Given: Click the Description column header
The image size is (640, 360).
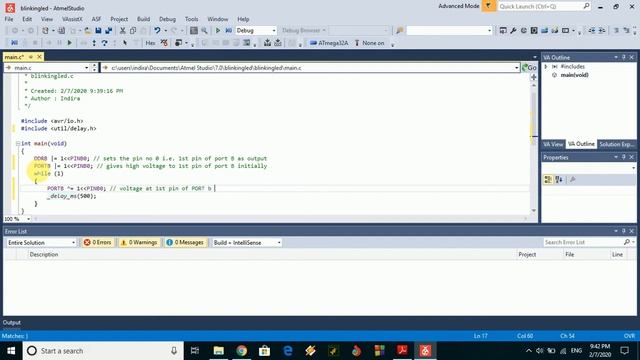Looking at the screenshot, I should [44, 254].
